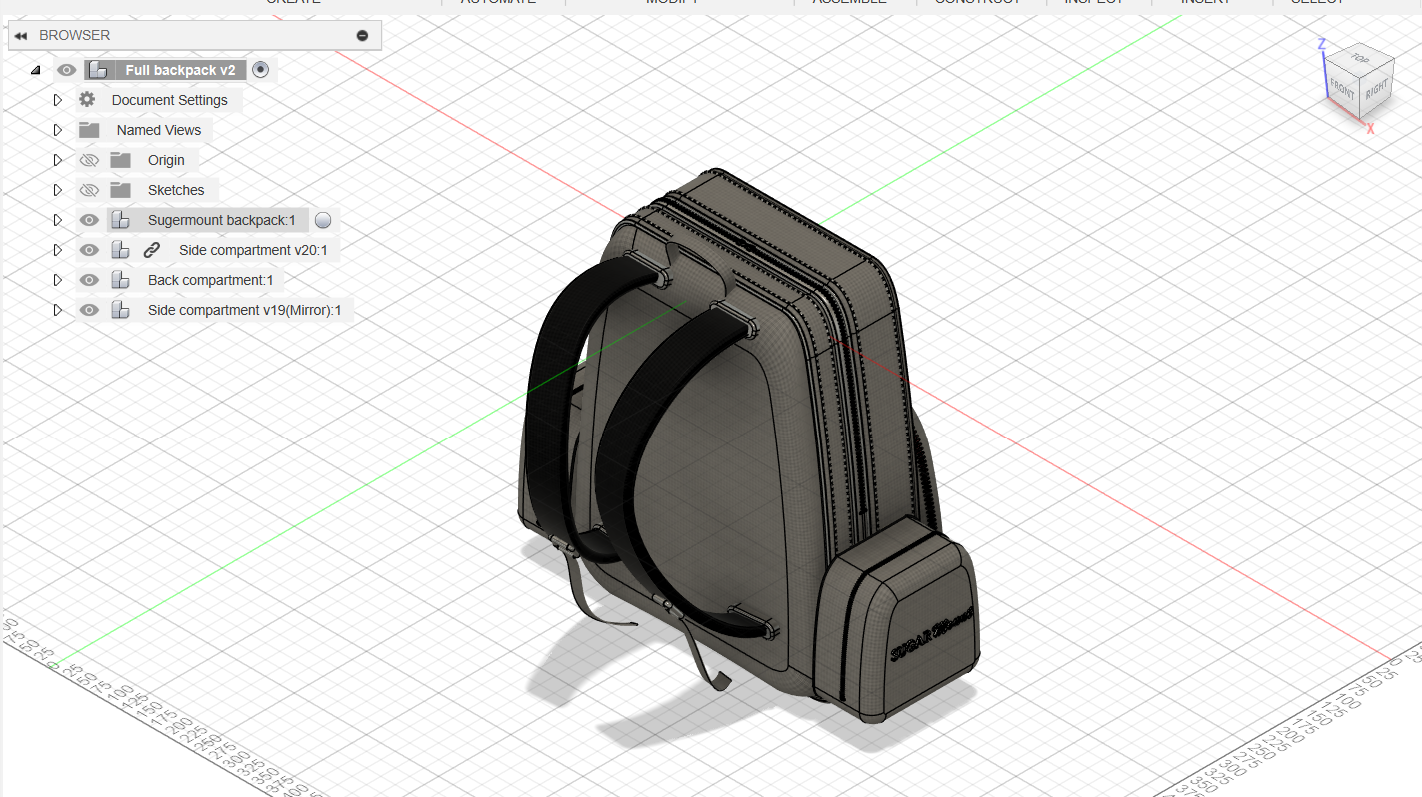Click the Side compartment v19(Mirror) component icon
The width and height of the screenshot is (1422, 797).
coord(120,310)
